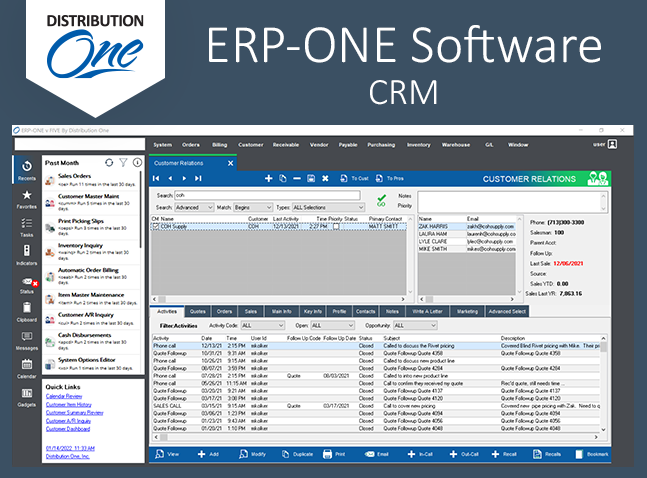Click the Email button

[377, 454]
